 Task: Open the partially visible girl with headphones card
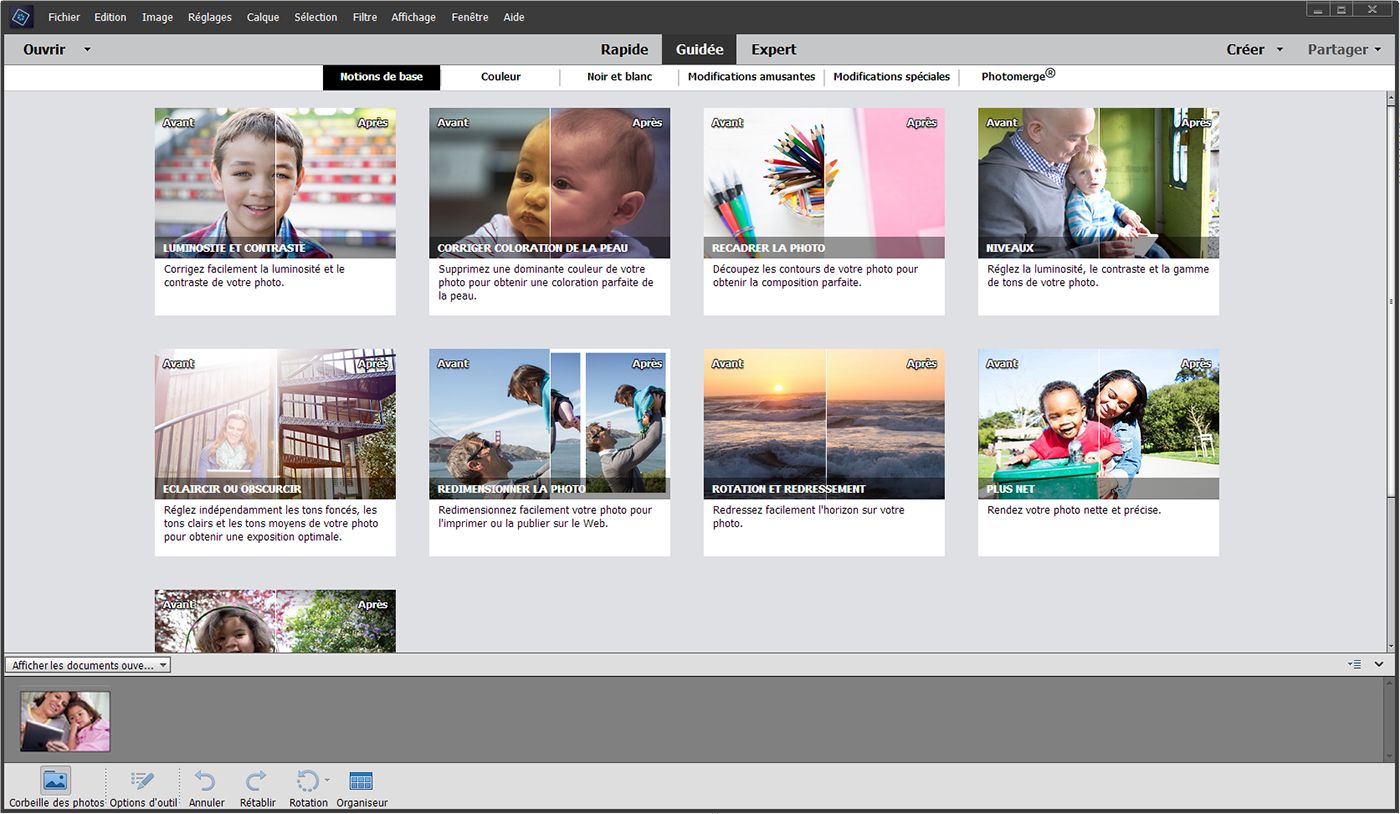pos(275,621)
